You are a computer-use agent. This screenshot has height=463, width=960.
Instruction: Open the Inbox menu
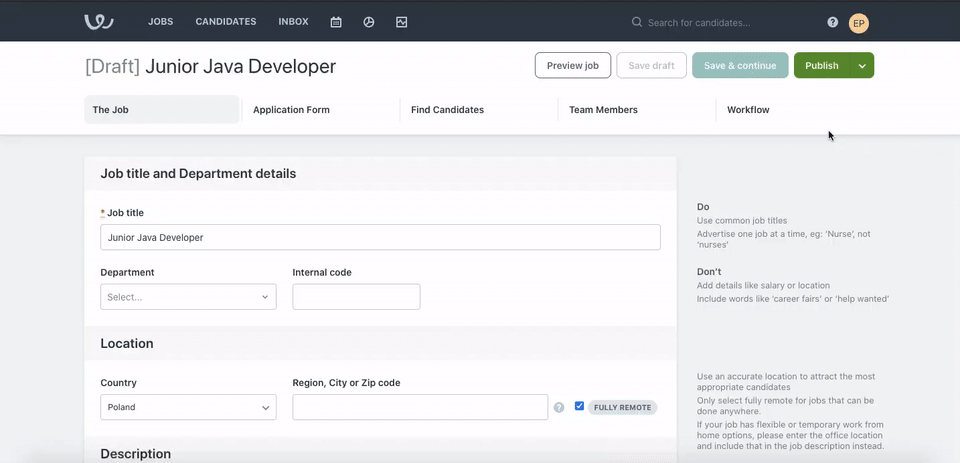tap(293, 21)
